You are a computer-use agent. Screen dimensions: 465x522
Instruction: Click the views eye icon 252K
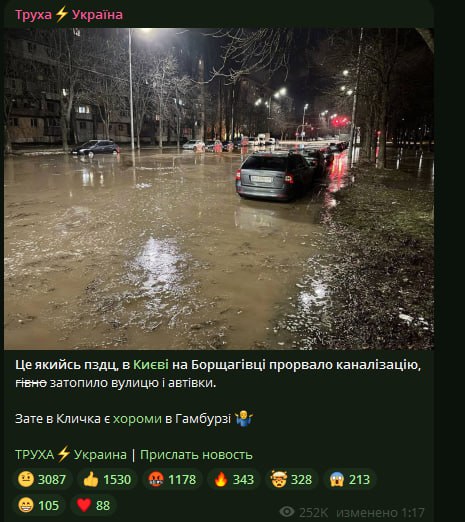tap(287, 512)
